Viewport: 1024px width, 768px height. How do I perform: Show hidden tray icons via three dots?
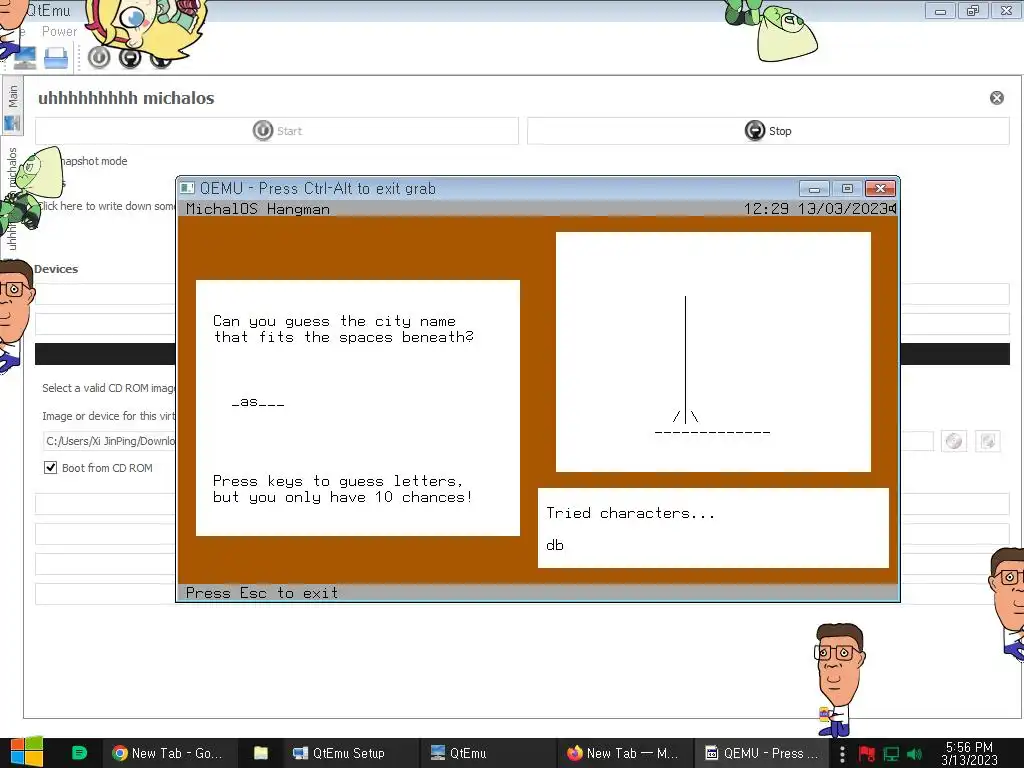842,754
